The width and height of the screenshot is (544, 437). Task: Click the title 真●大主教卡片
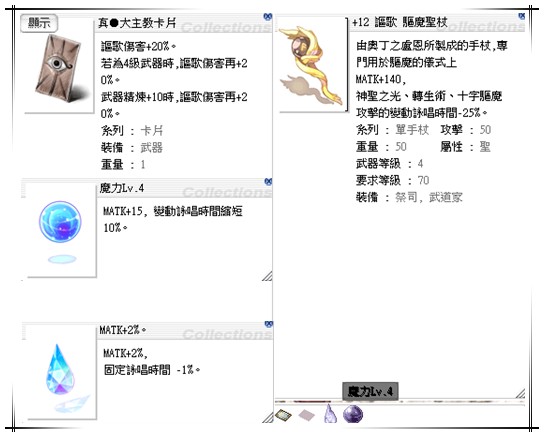pos(137,23)
